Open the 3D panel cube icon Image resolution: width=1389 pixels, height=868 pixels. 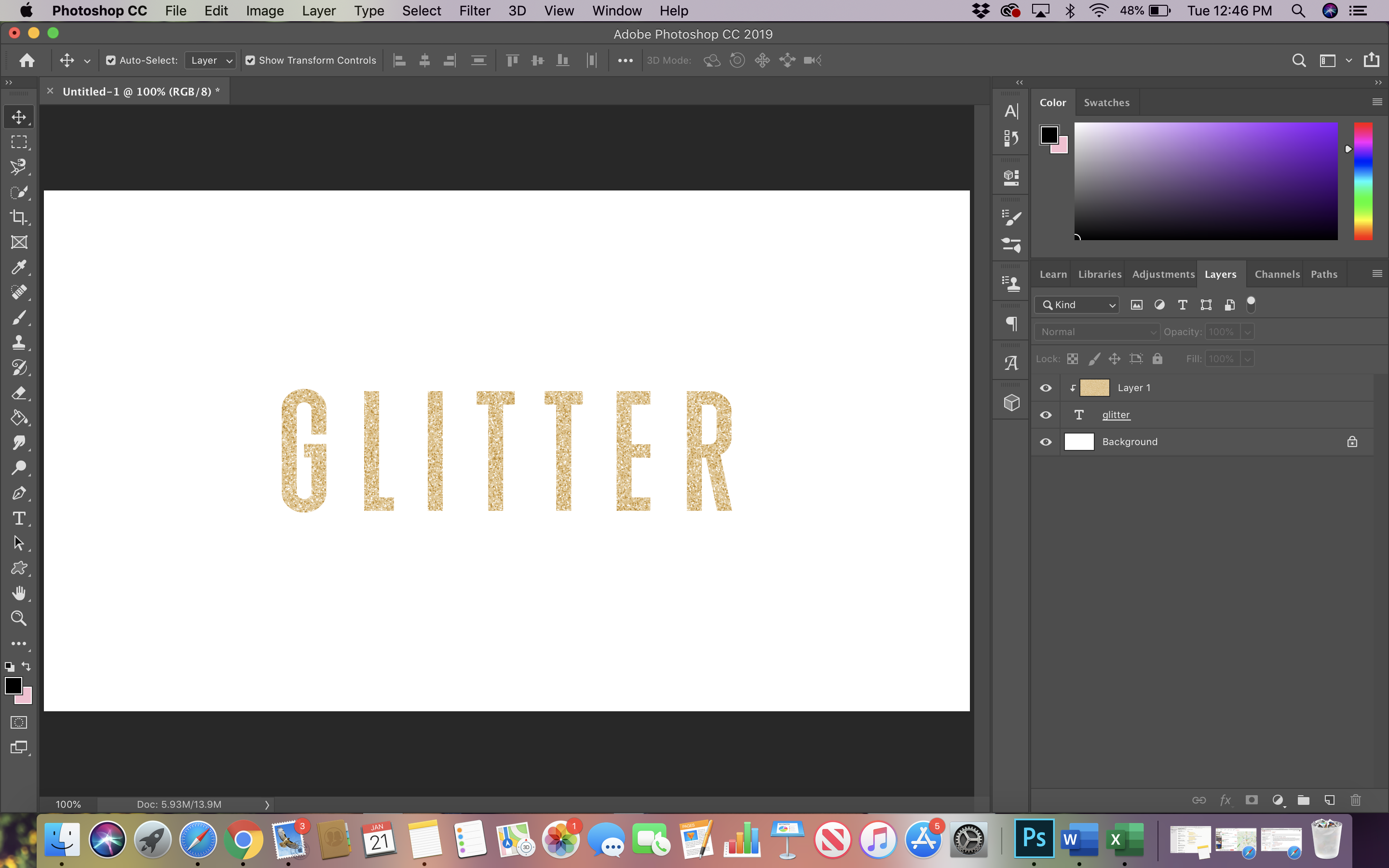pos(1011,403)
